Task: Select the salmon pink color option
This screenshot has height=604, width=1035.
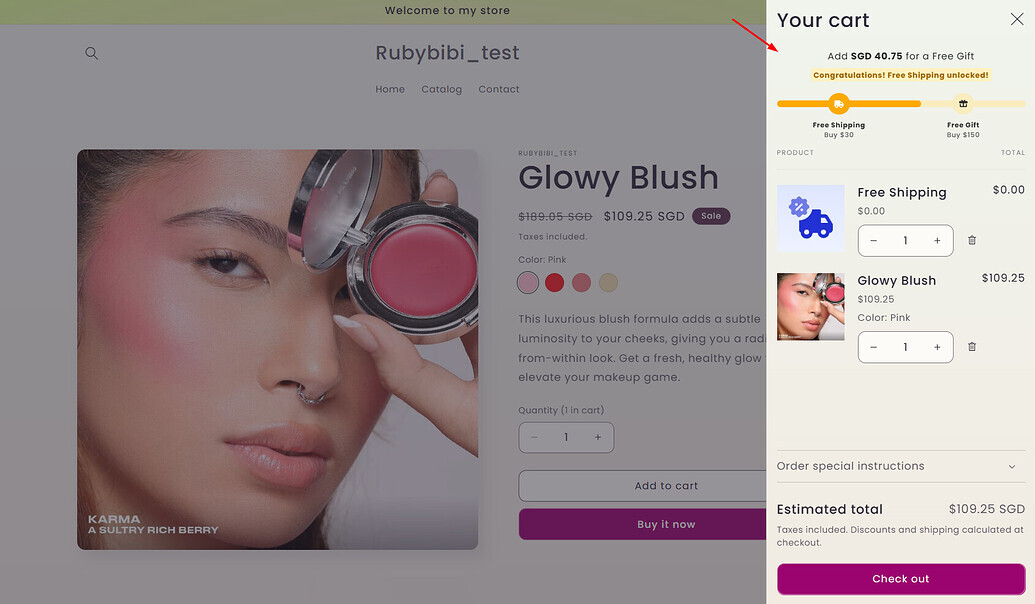Action: click(x=581, y=283)
